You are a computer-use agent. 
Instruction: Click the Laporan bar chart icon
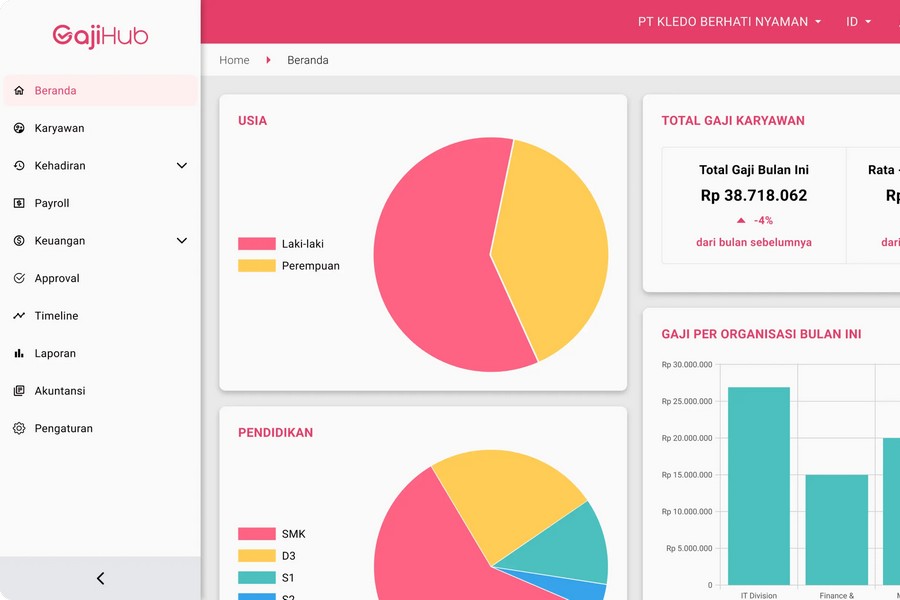[19, 353]
